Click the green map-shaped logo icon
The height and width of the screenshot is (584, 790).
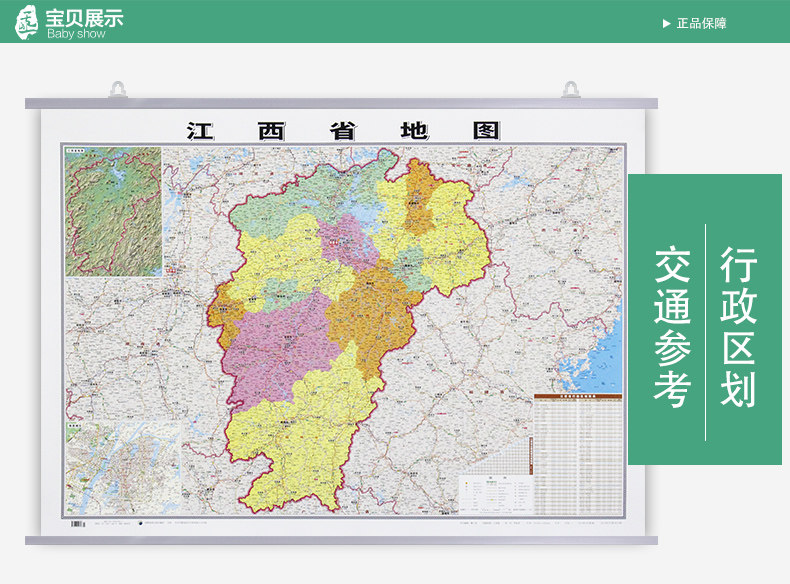point(26,22)
